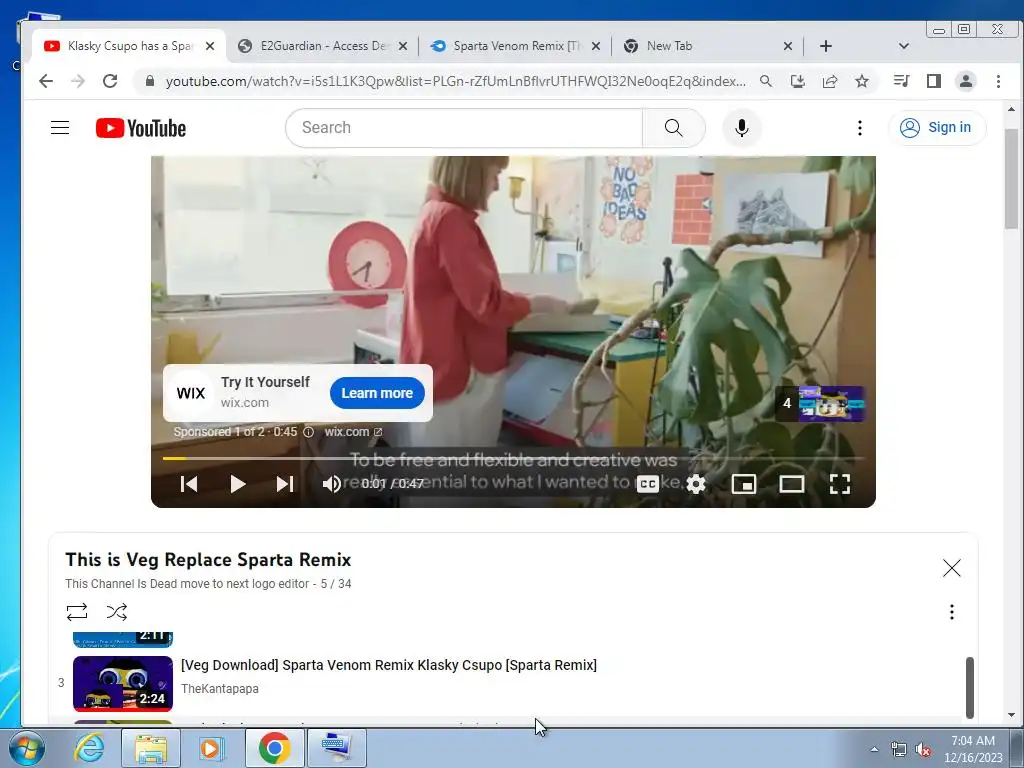The width and height of the screenshot is (1024, 768).
Task: Open the playlist three-dot options menu
Action: point(952,612)
